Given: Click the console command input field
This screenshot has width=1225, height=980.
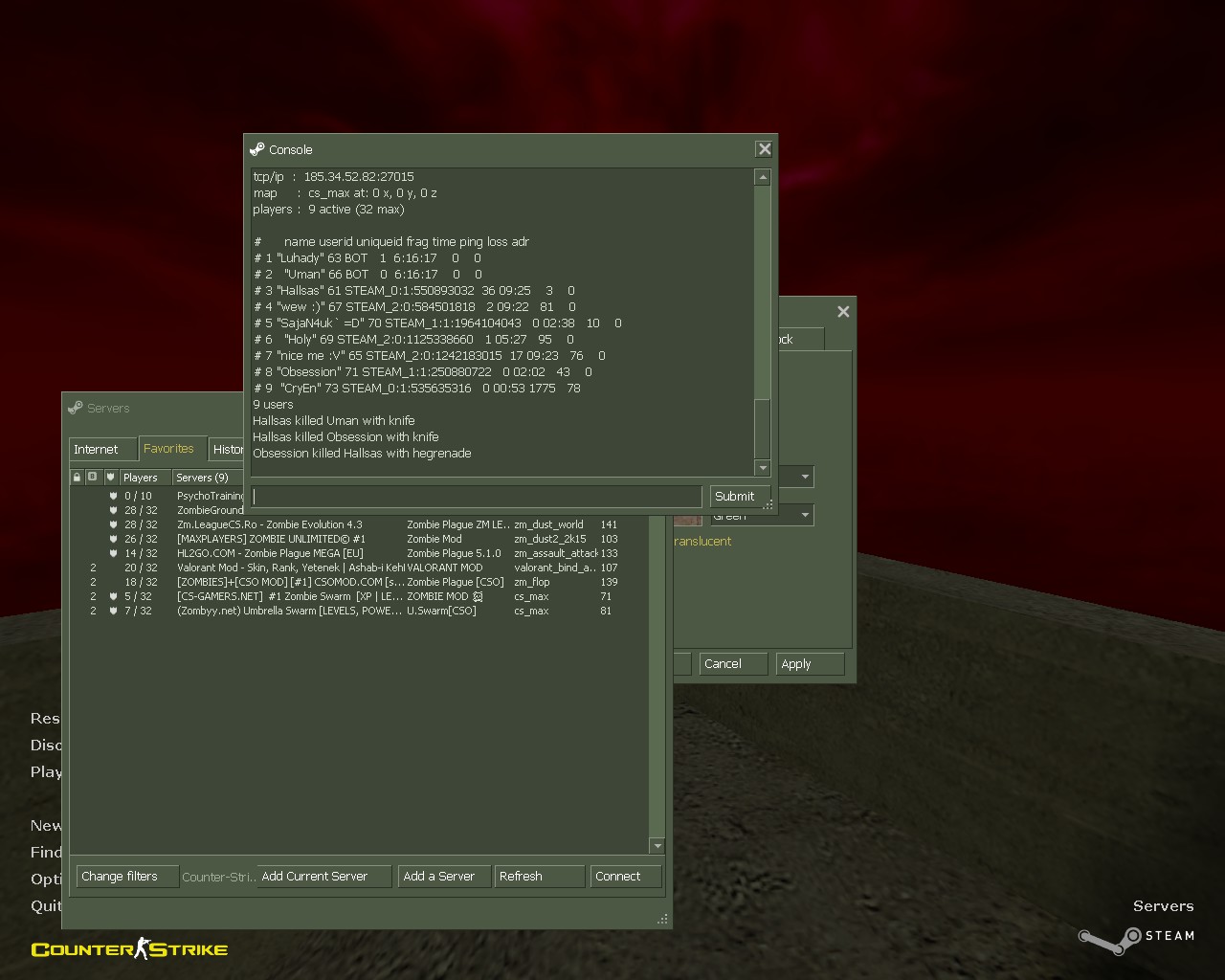Looking at the screenshot, I should [x=477, y=497].
